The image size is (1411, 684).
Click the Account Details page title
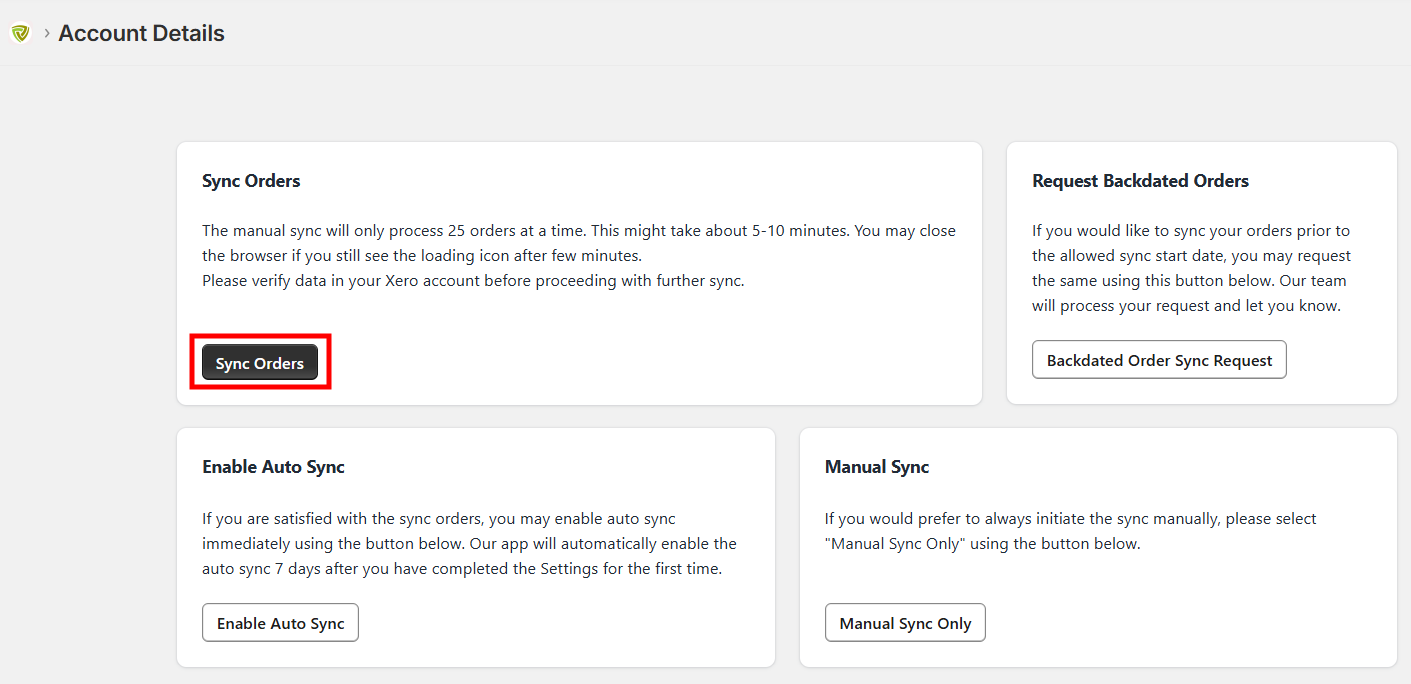[x=141, y=33]
